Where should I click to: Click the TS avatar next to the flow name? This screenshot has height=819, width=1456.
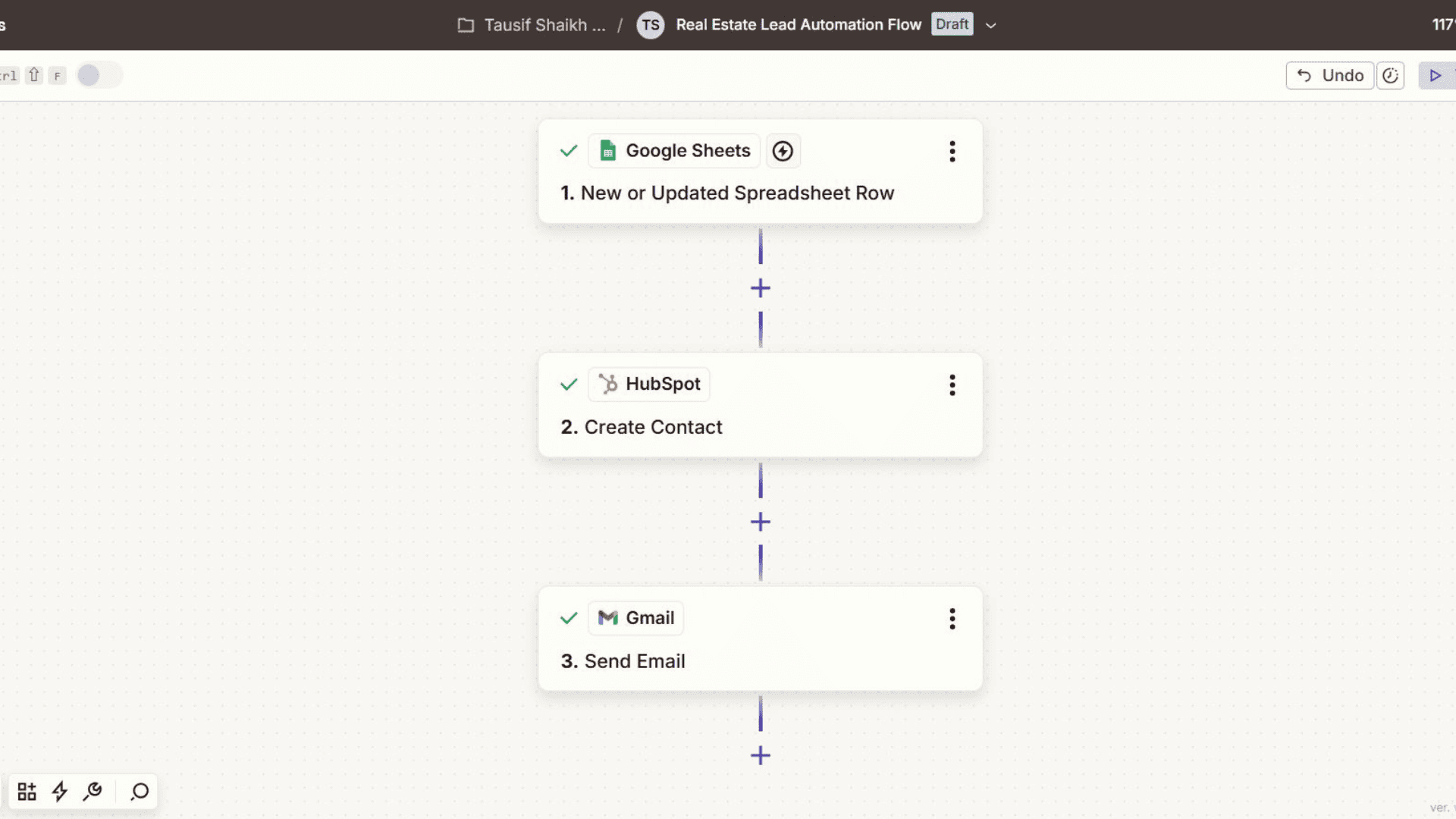tap(650, 24)
